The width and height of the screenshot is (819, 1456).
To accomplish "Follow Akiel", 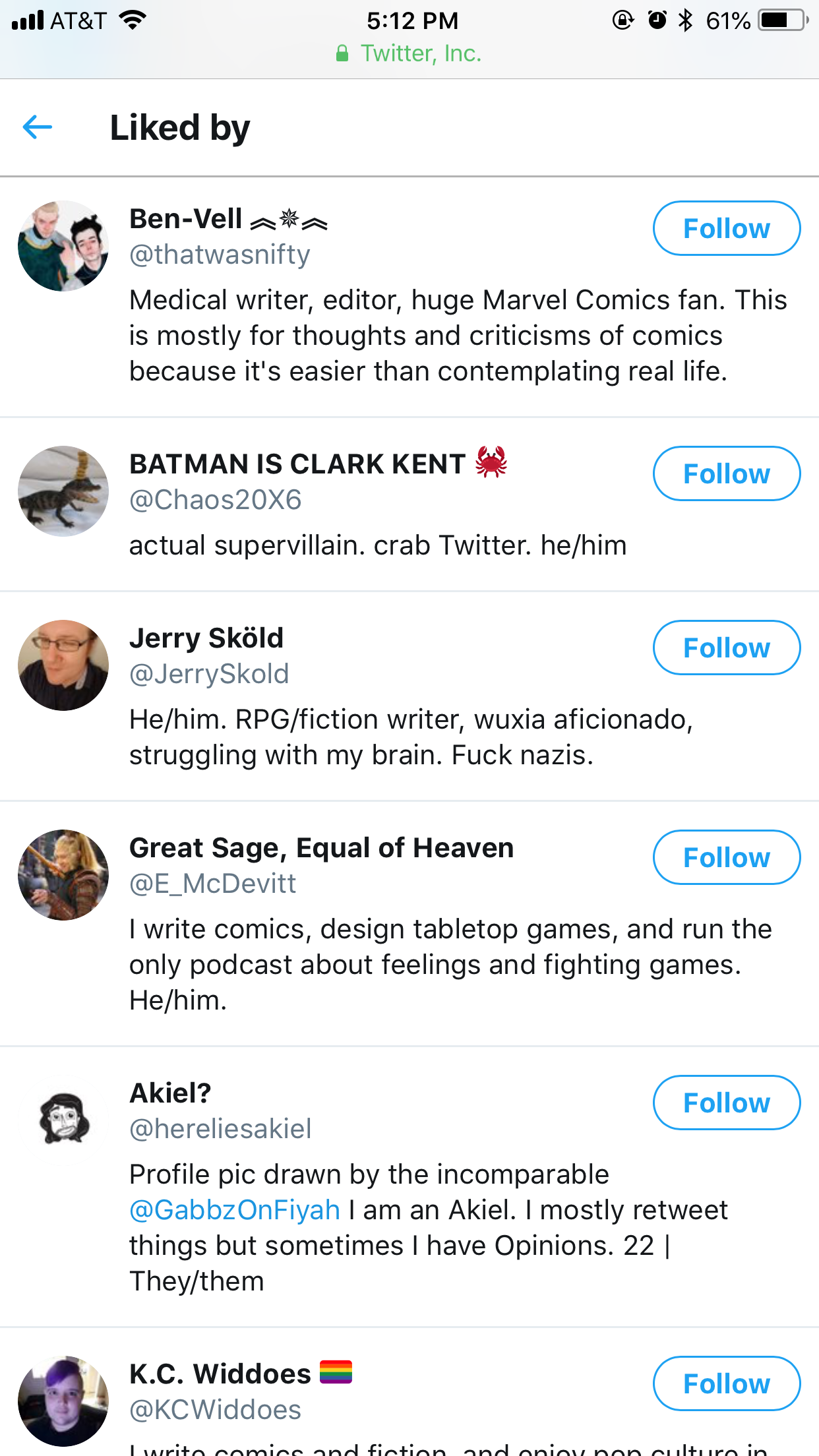I will [727, 1103].
